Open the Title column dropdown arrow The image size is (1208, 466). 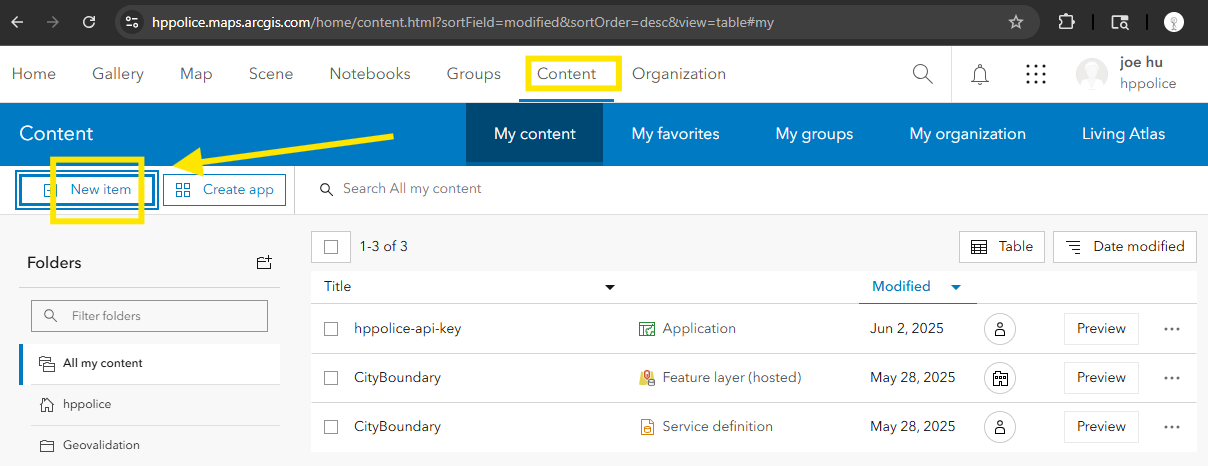tap(610, 288)
